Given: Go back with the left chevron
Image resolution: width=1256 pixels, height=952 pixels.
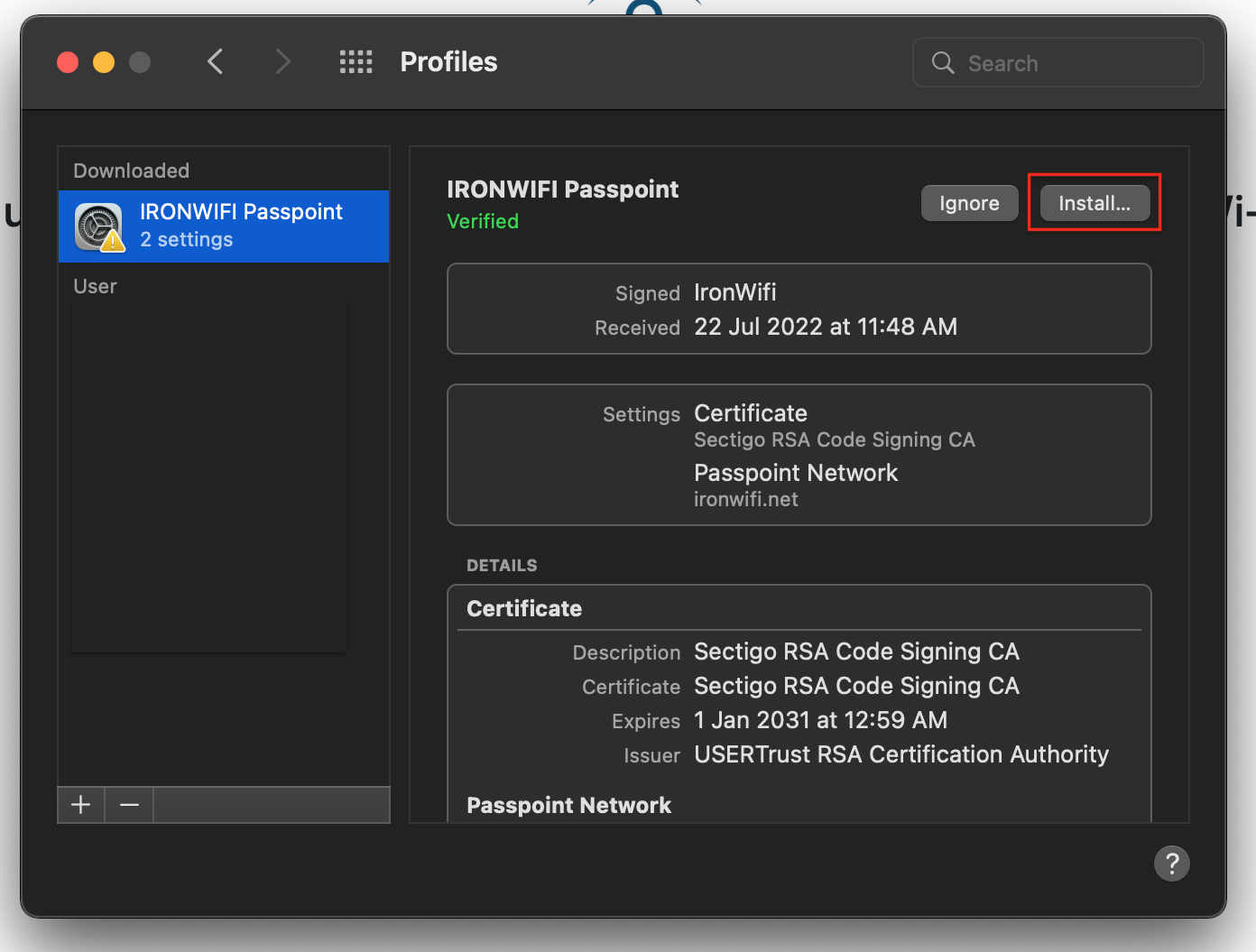Looking at the screenshot, I should (x=215, y=61).
